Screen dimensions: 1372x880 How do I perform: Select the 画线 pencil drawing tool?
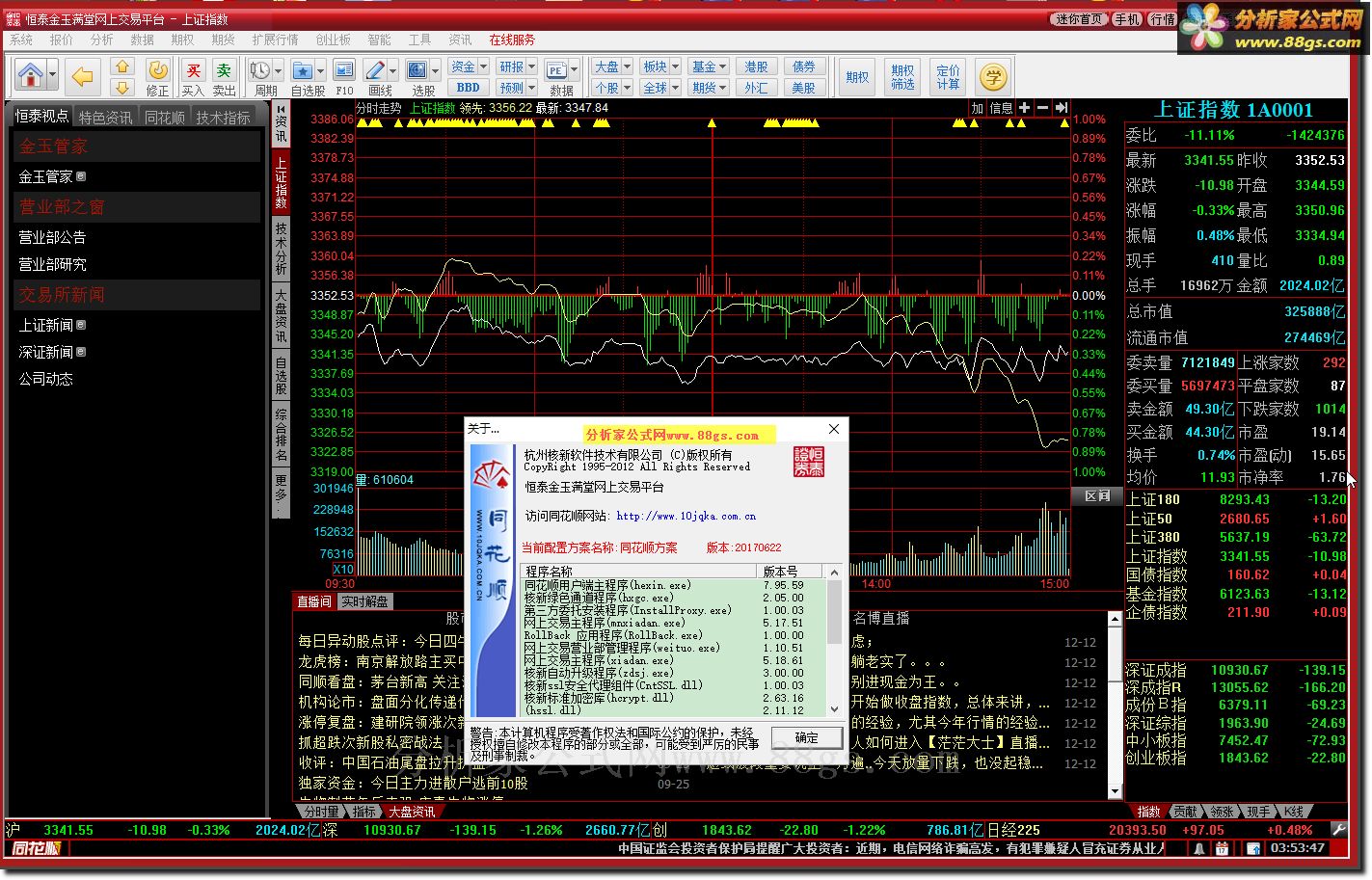click(376, 70)
